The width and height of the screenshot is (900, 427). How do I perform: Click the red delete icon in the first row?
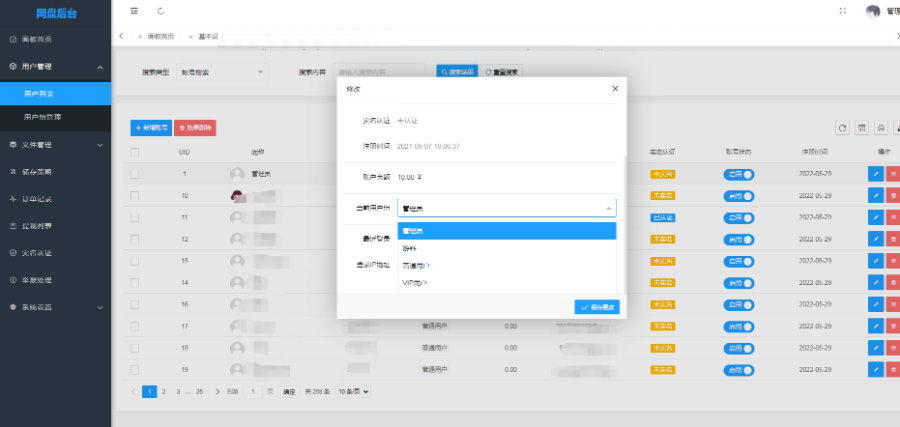coord(893,173)
